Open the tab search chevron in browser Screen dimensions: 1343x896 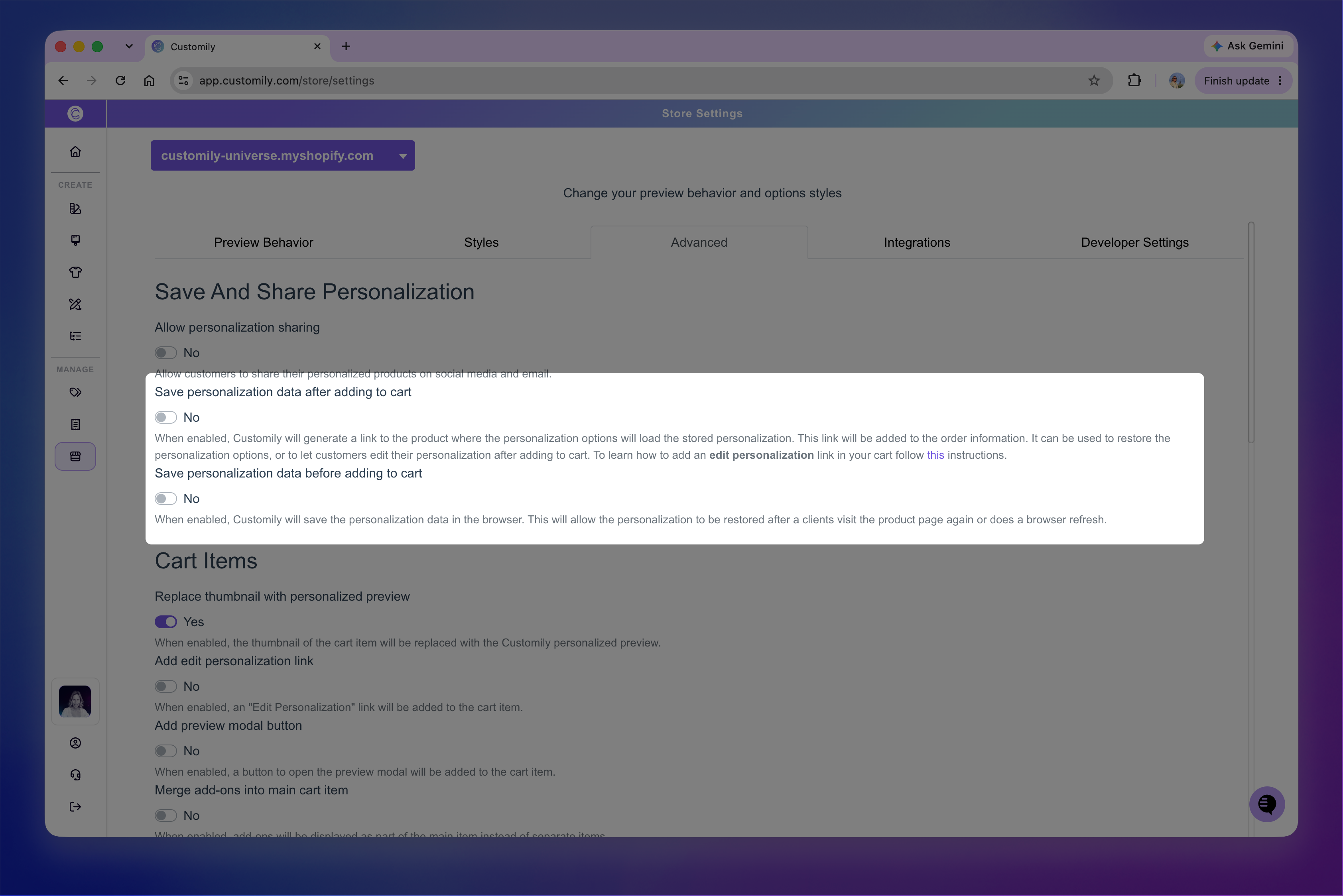click(x=129, y=46)
